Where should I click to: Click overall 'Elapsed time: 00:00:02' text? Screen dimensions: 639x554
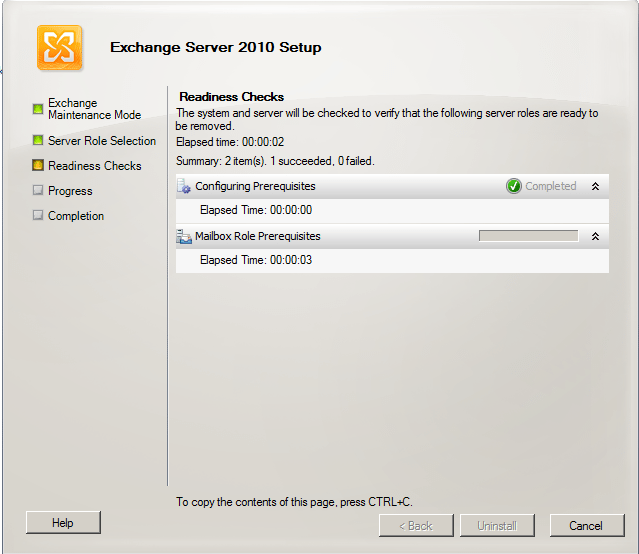230,142
